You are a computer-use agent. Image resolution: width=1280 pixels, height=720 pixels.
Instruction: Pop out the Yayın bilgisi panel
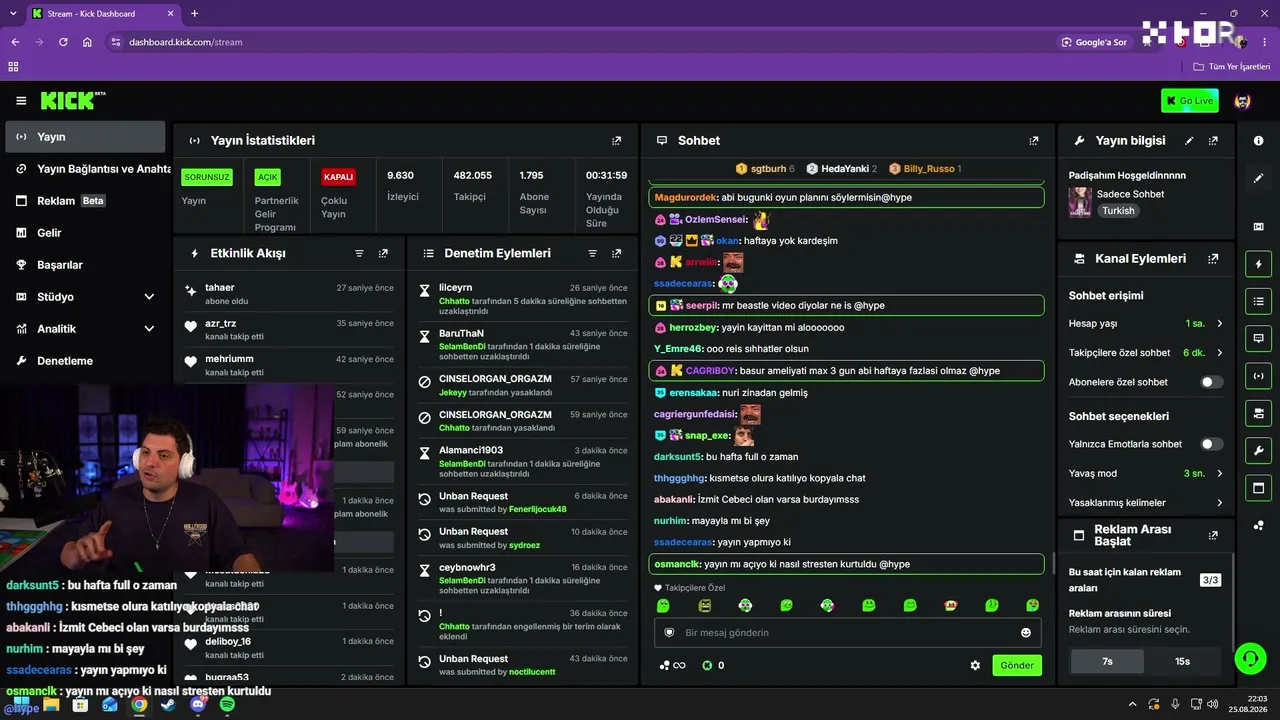[x=1213, y=141]
